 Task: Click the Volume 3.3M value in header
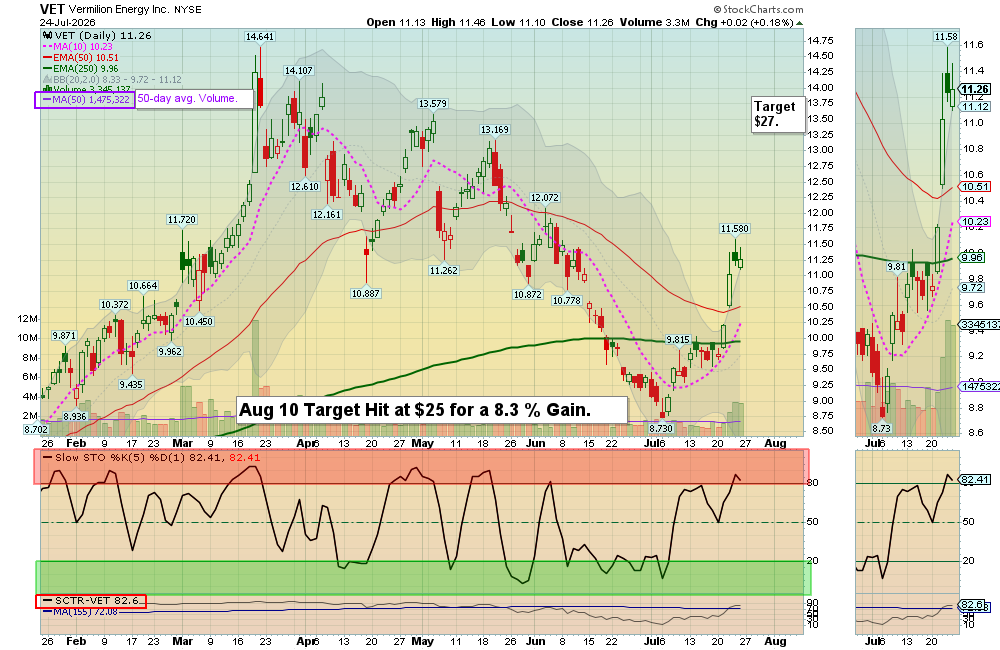tap(654, 22)
